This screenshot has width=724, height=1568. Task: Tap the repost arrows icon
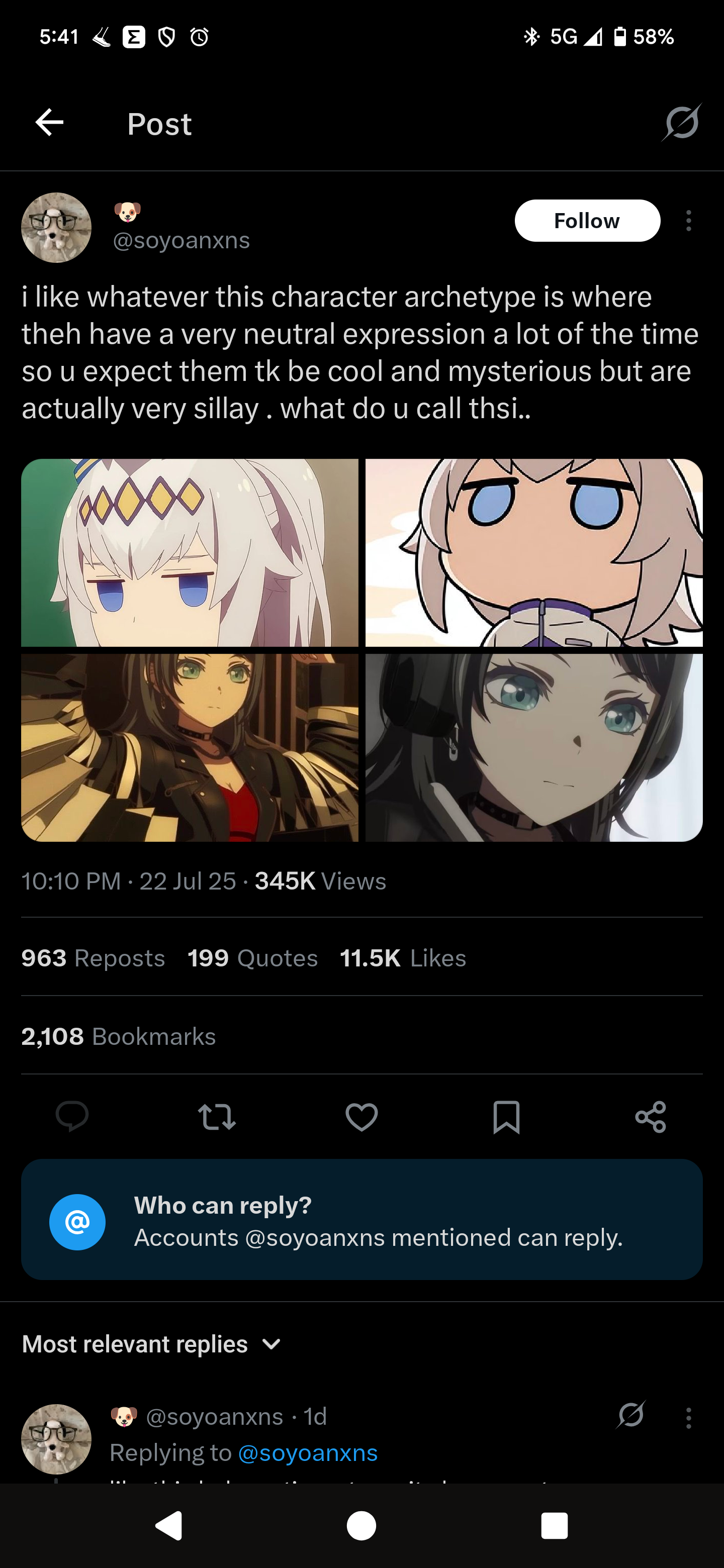click(217, 1116)
